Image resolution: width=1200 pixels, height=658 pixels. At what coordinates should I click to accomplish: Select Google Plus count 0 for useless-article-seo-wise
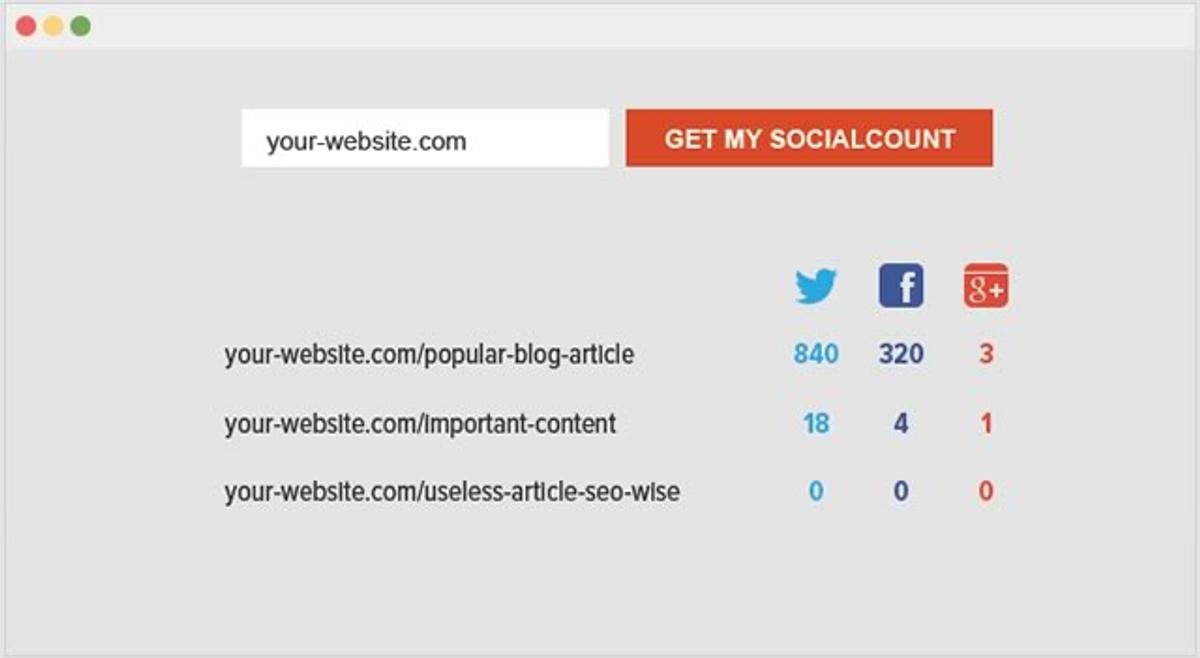click(x=986, y=492)
